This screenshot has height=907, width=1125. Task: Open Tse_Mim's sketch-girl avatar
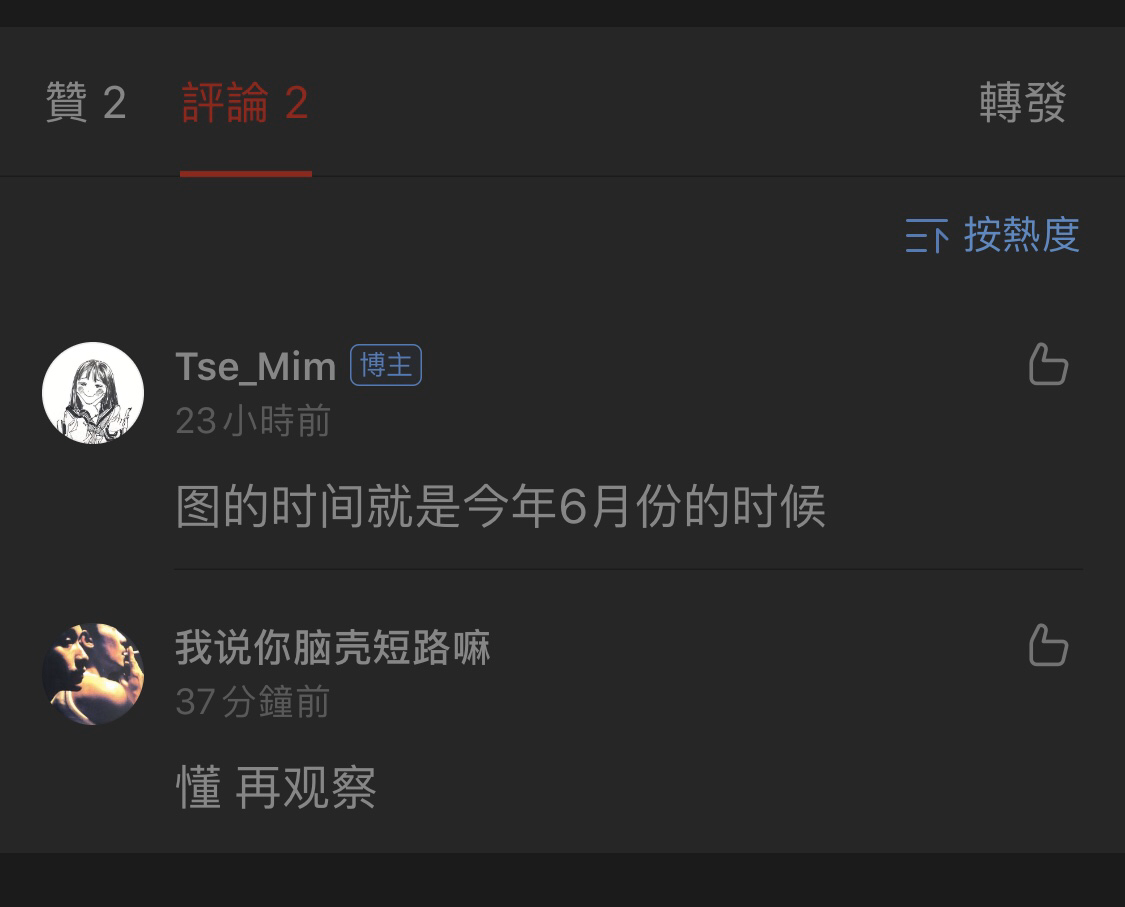[x=93, y=393]
